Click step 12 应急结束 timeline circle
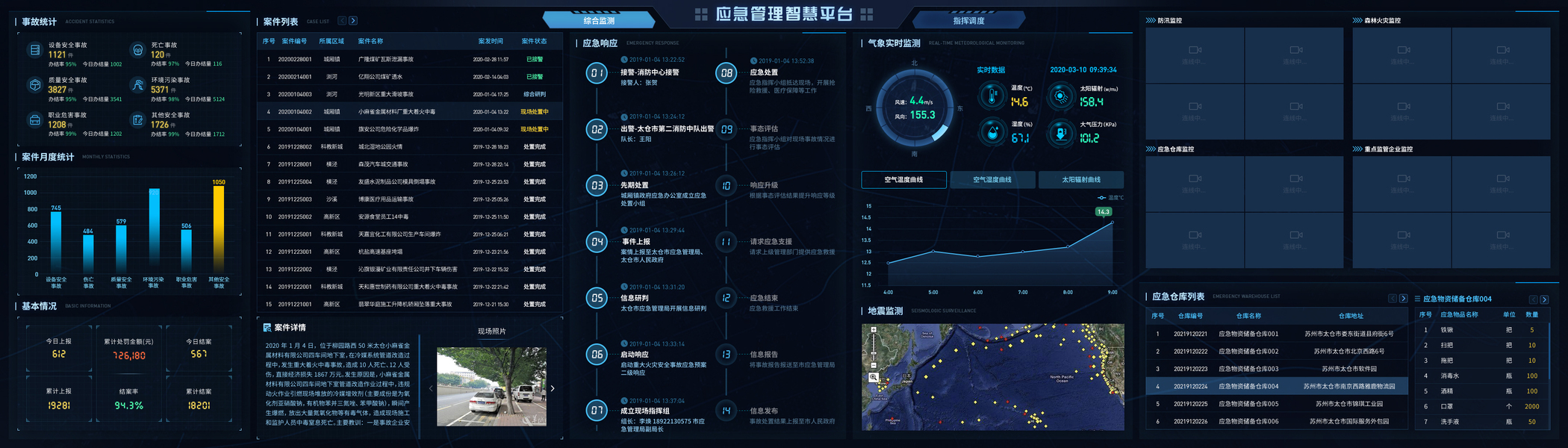The height and width of the screenshot is (448, 1568). (726, 298)
